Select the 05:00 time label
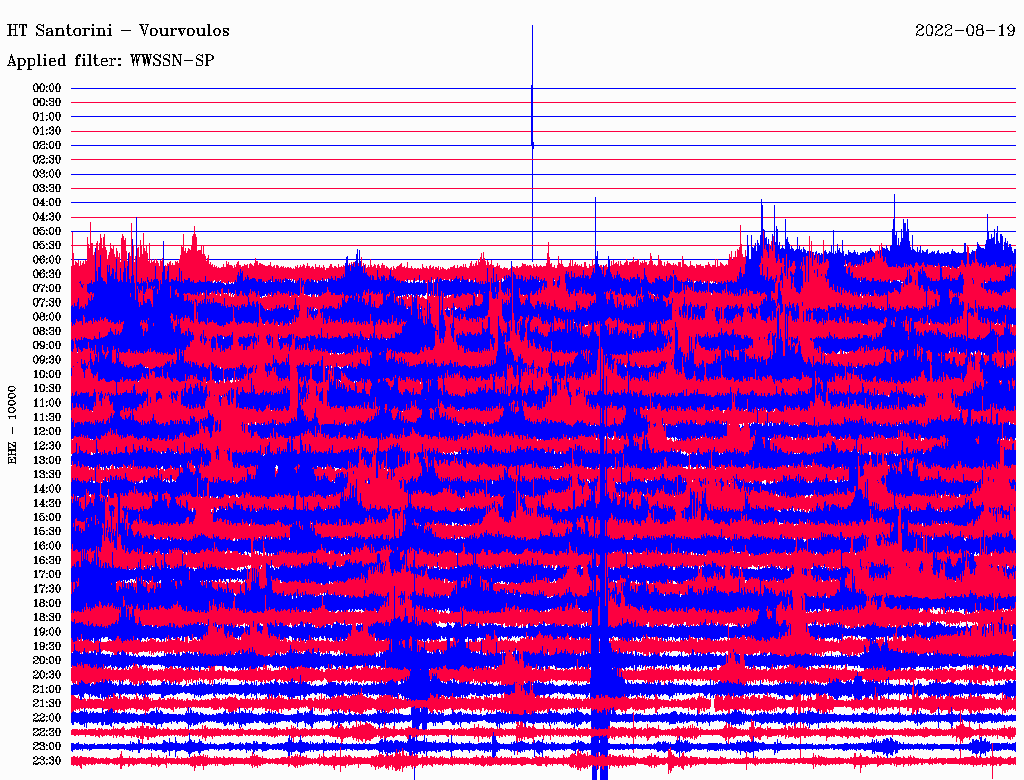This screenshot has width=1024, height=780. coord(47,231)
